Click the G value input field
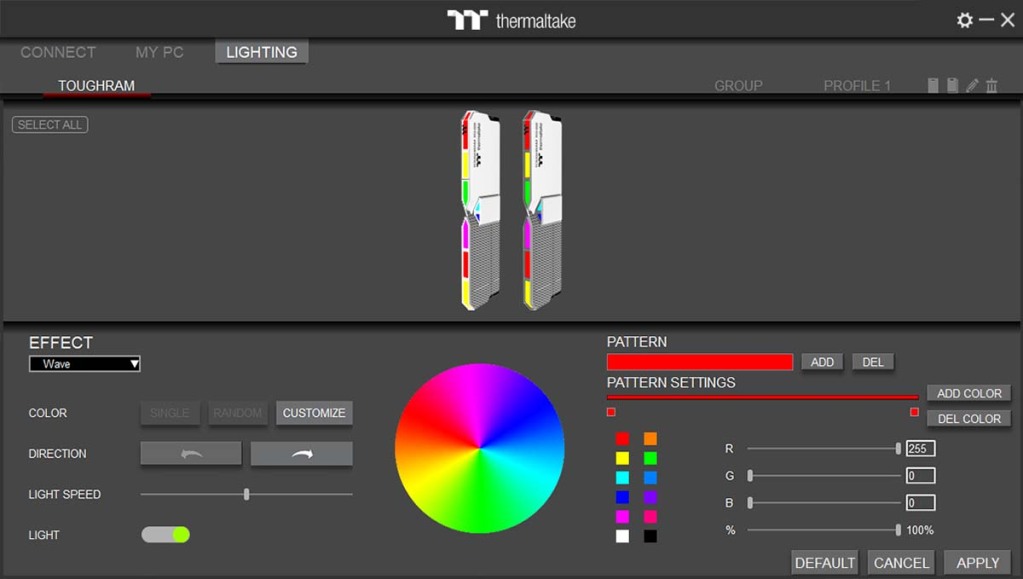This screenshot has width=1023, height=579. (921, 476)
